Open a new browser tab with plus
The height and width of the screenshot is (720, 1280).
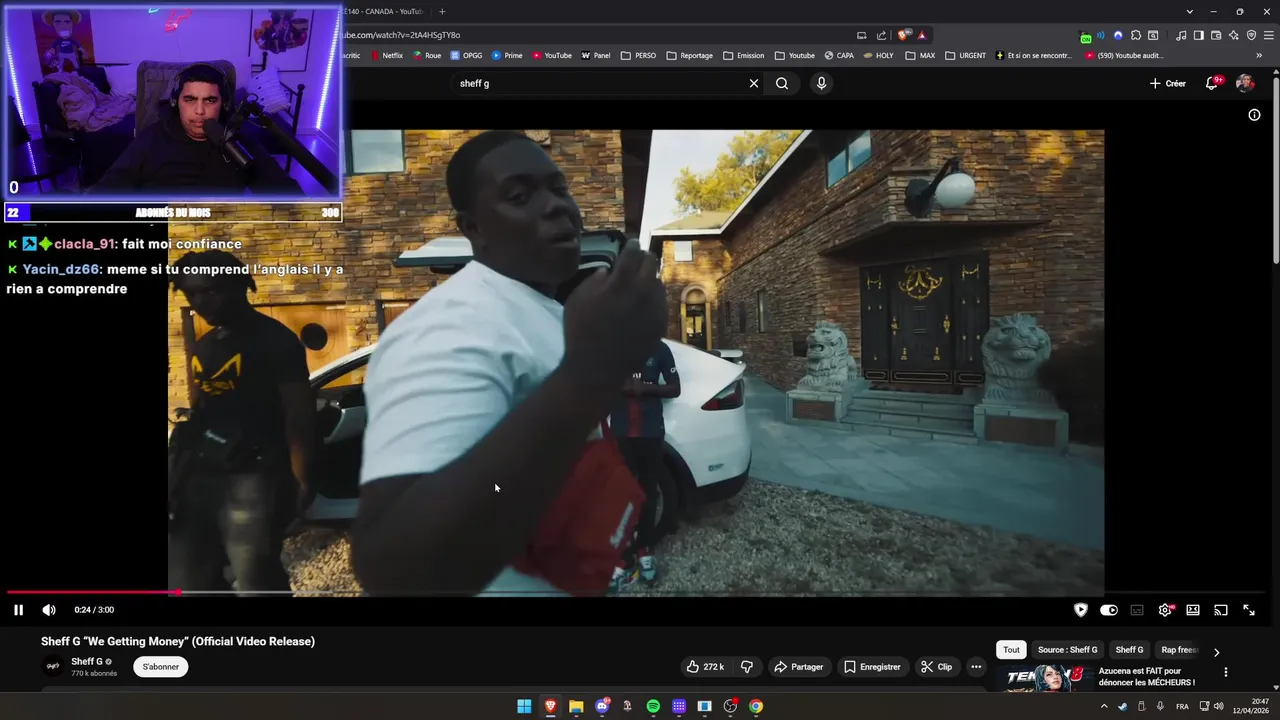[442, 11]
